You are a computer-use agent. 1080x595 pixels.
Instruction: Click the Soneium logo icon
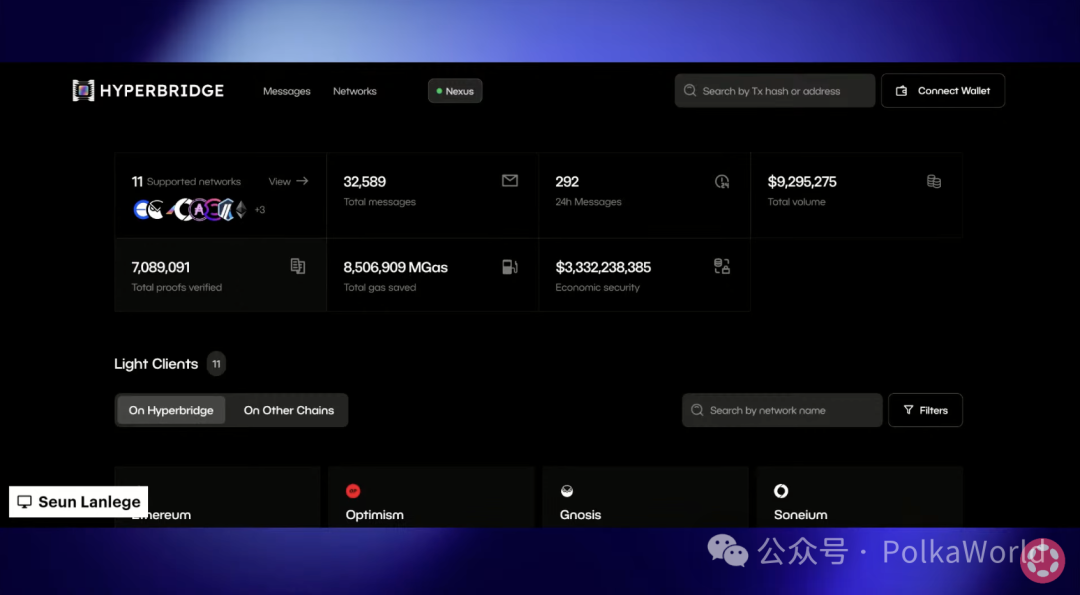point(781,491)
